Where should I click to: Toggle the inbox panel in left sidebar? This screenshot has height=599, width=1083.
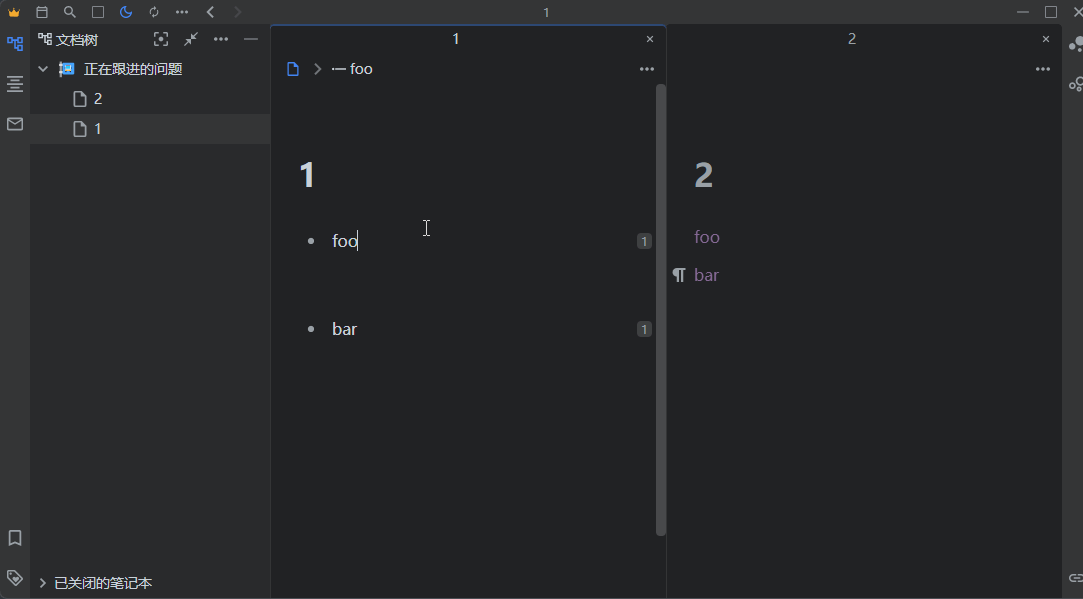click(x=14, y=124)
